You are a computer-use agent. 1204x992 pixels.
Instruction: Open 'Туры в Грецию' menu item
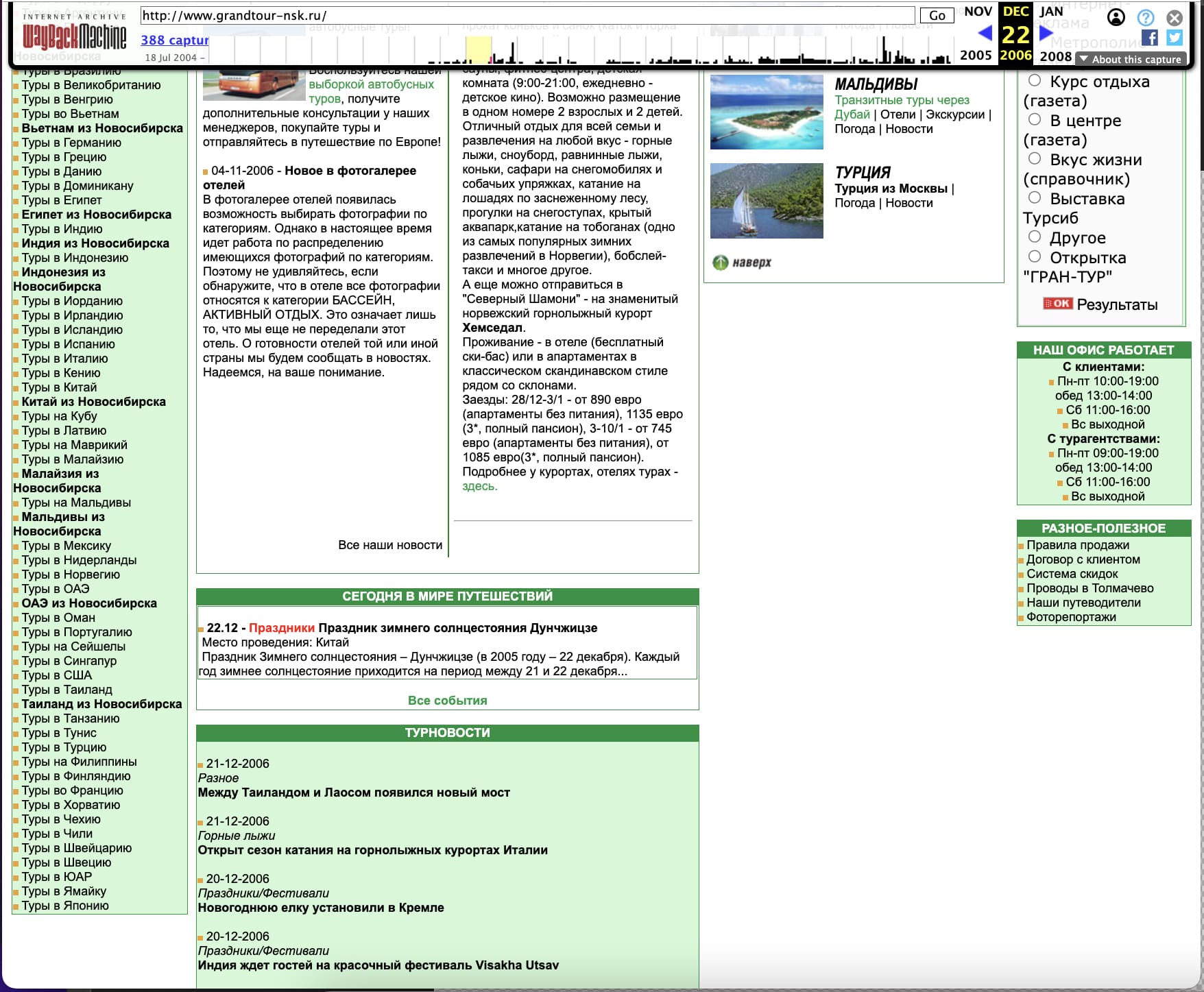coord(64,157)
